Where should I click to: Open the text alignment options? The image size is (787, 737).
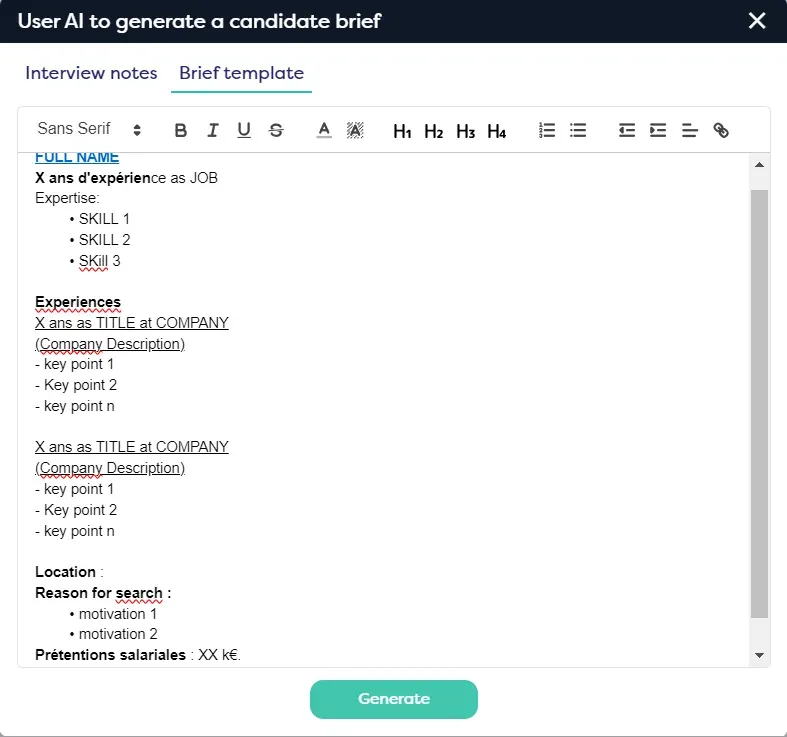click(690, 130)
